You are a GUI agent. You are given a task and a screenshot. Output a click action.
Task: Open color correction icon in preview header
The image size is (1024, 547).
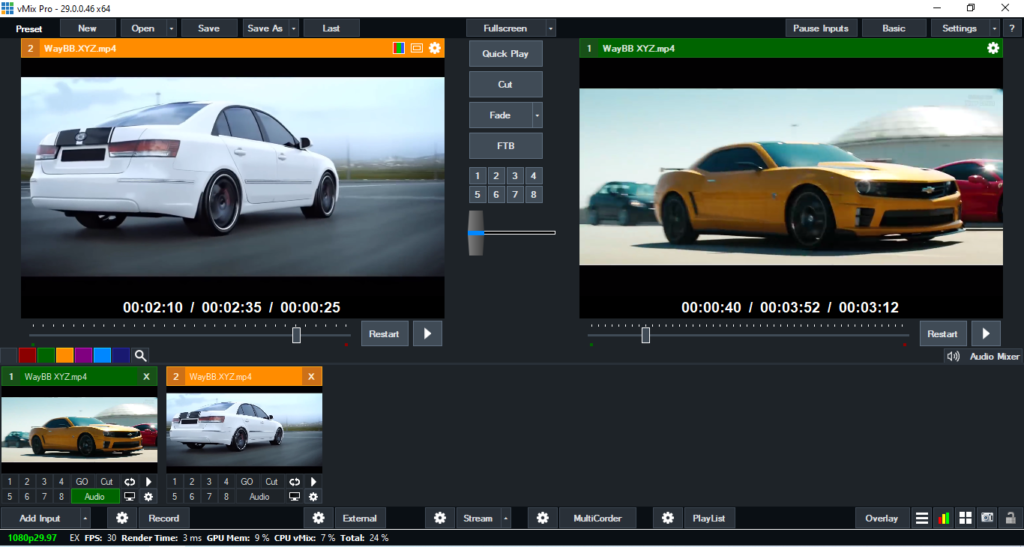click(x=399, y=48)
